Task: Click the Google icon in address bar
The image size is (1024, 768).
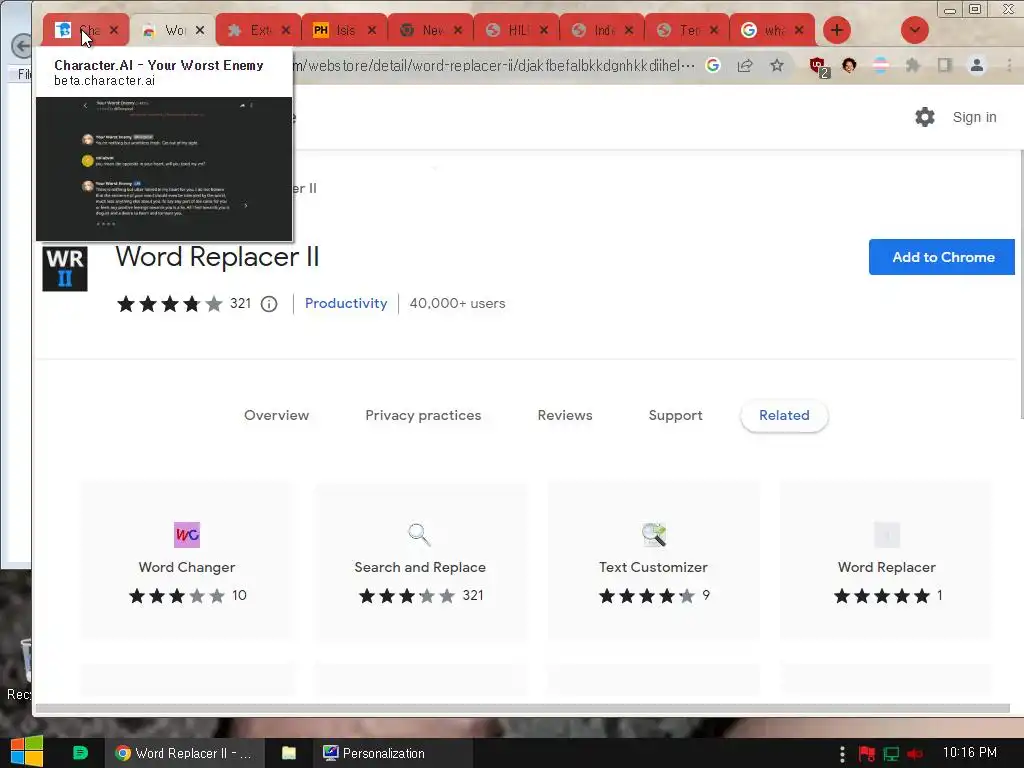Action: click(713, 65)
